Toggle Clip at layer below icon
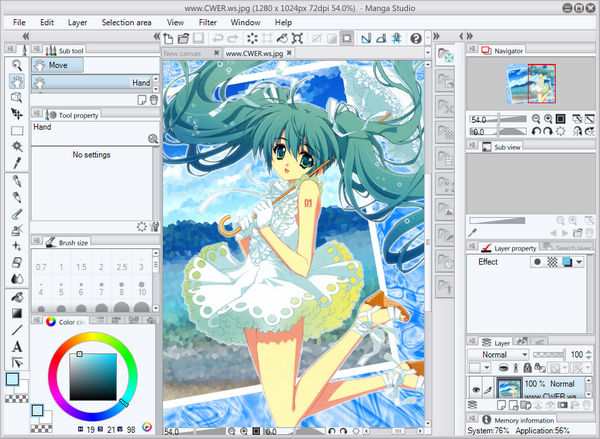 pyautogui.click(x=503, y=368)
